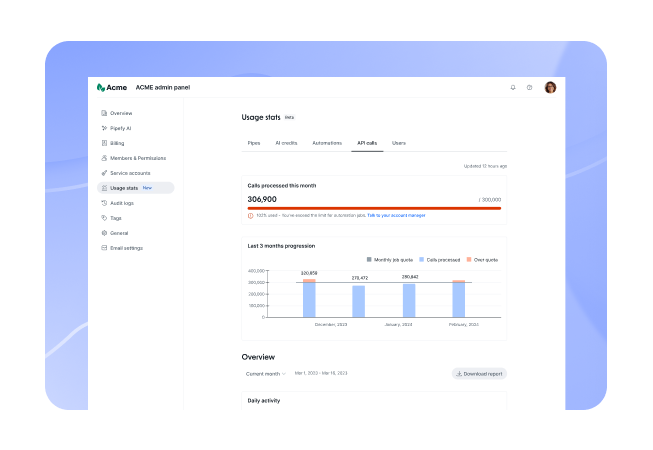This screenshot has height=450, width=653.
Task: Open Tags in the sidebar
Action: (115, 218)
